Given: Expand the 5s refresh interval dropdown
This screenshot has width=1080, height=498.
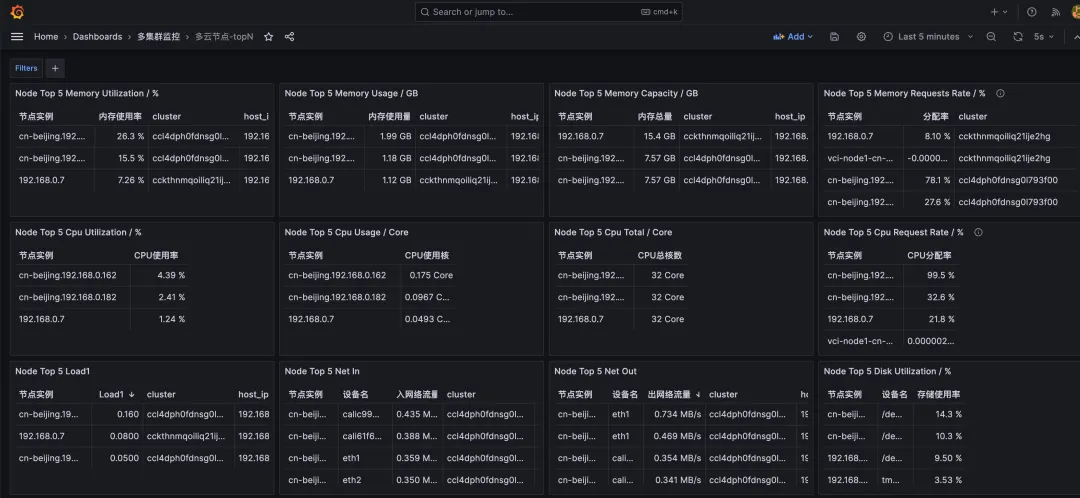Looking at the screenshot, I should coord(1044,37).
